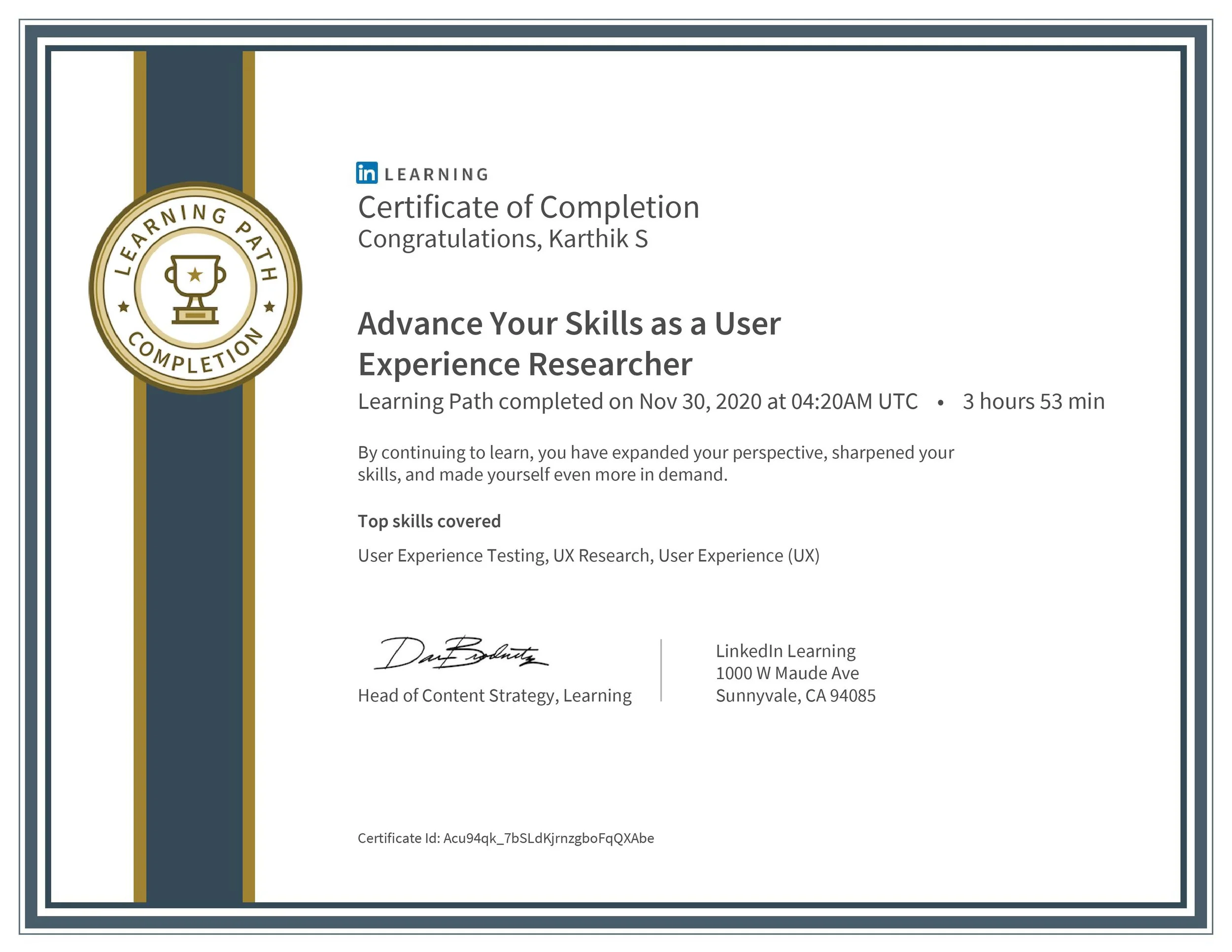Click the 'Advance Your Skills as a User' title
The height and width of the screenshot is (952, 1232).
click(569, 324)
